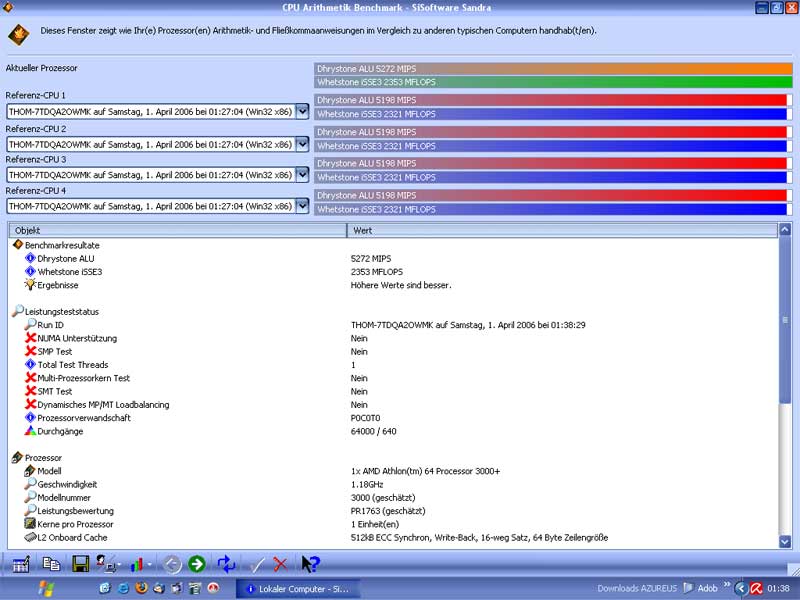The height and width of the screenshot is (600, 800).
Task: Open the Referenz-CPU 3 dropdown arrow
Action: coord(303,175)
